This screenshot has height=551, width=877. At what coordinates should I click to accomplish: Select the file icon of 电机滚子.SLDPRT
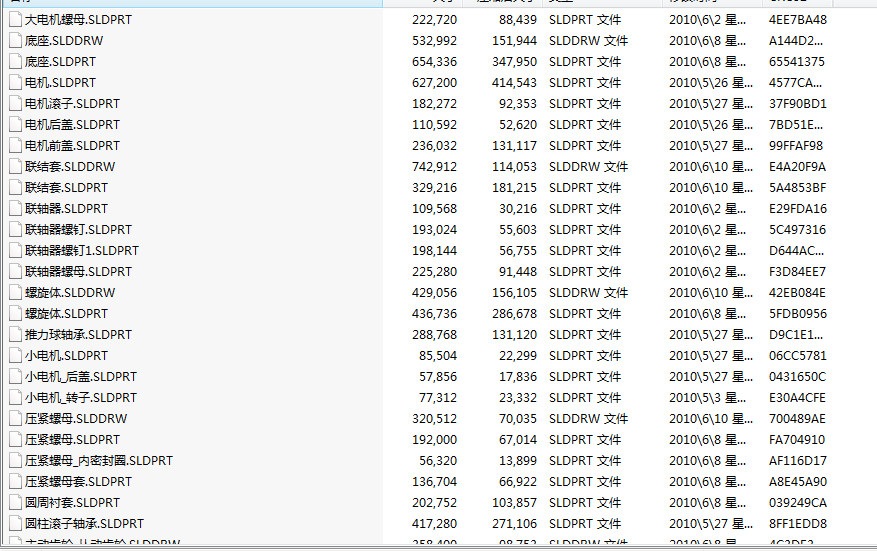click(x=16, y=103)
